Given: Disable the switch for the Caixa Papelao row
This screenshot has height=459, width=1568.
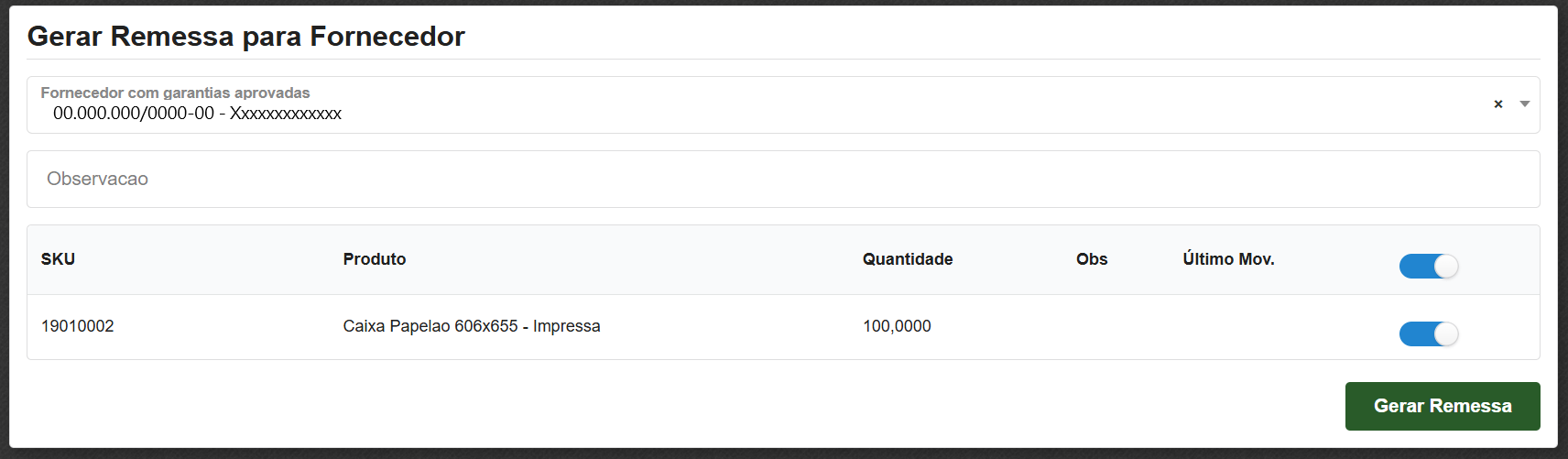Looking at the screenshot, I should [x=1428, y=333].
